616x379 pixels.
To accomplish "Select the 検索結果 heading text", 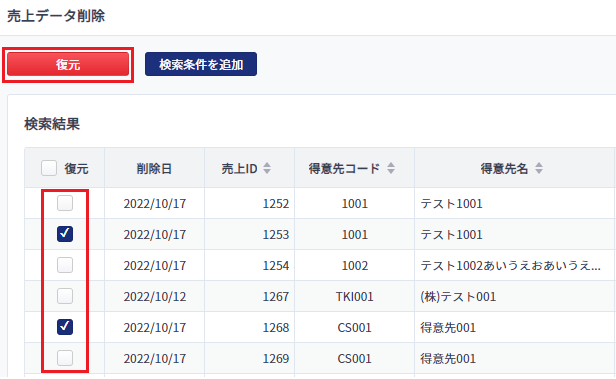I will (x=52, y=124).
